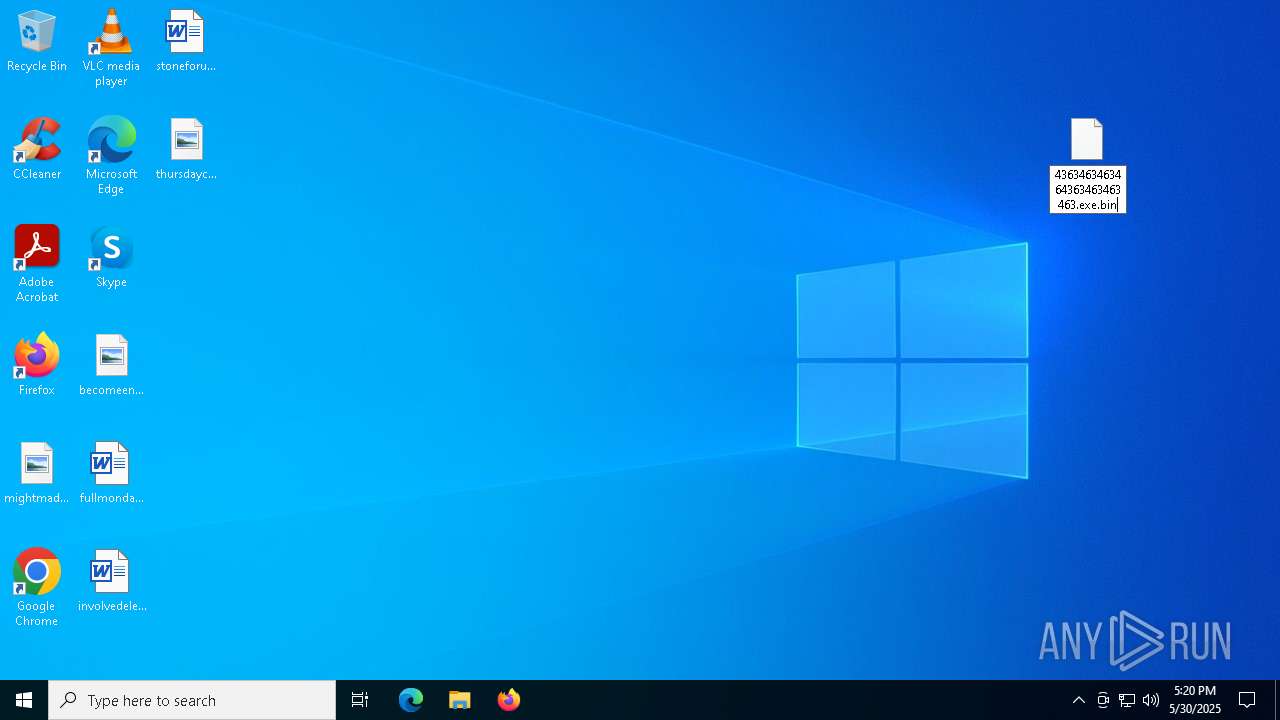This screenshot has height=720, width=1280.
Task: Select the thursdayc... image file
Action: [x=186, y=148]
